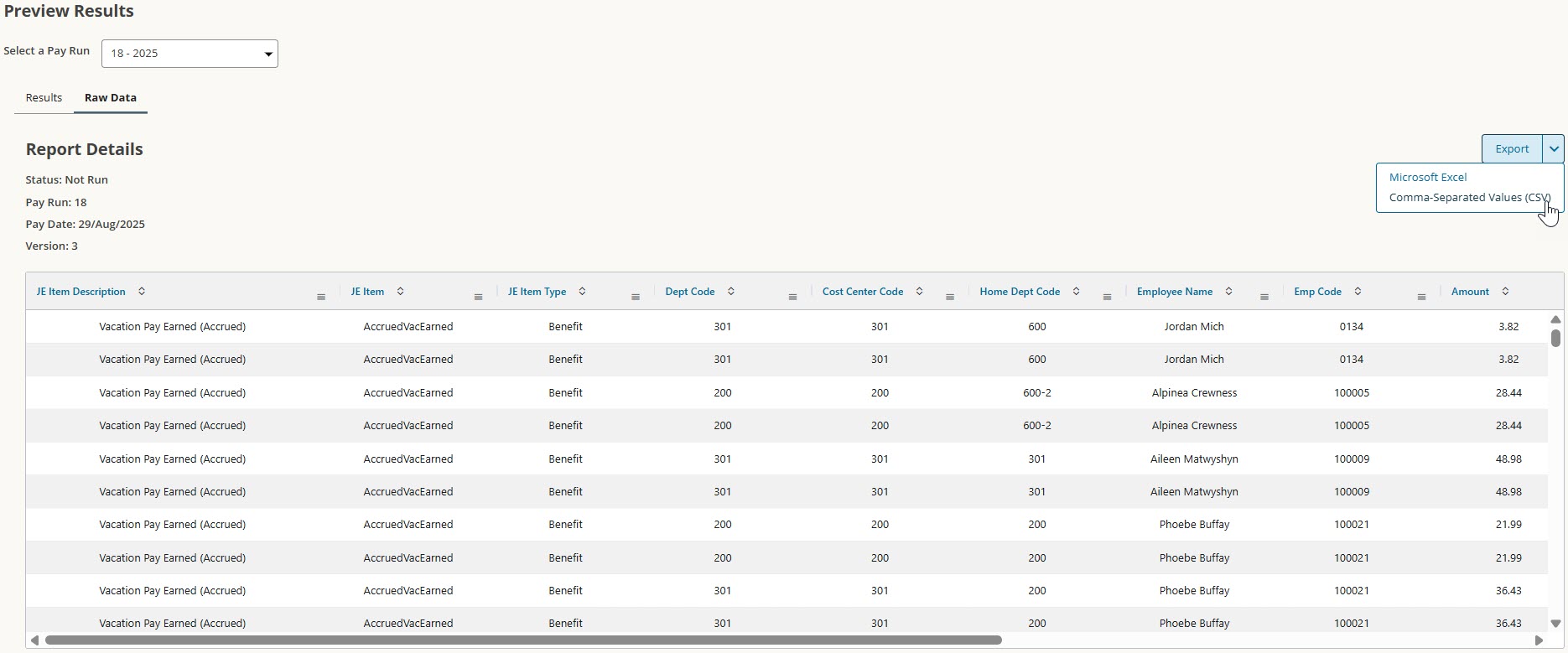Screen dimensions: 1568x653
Task: Sort by Employee Name column
Action: pos(1228,292)
